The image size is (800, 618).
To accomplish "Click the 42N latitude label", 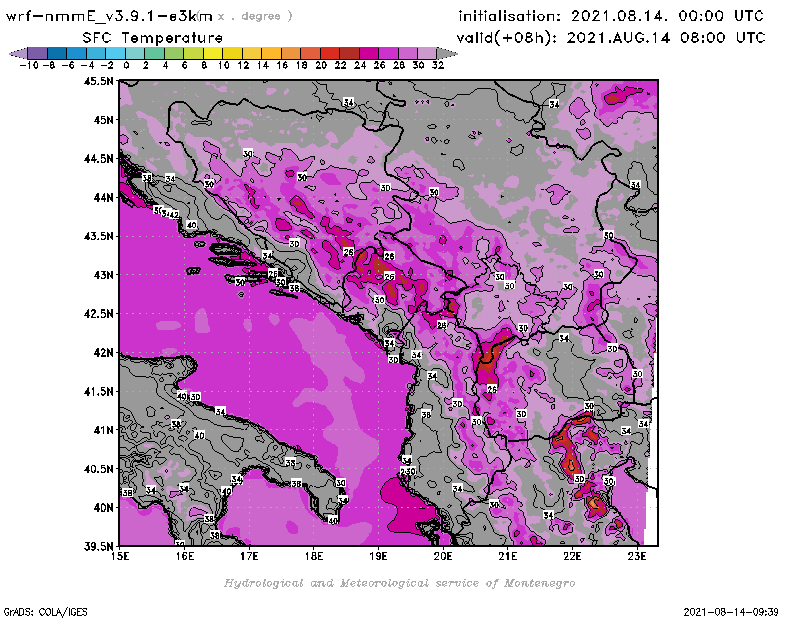I will 103,353.
